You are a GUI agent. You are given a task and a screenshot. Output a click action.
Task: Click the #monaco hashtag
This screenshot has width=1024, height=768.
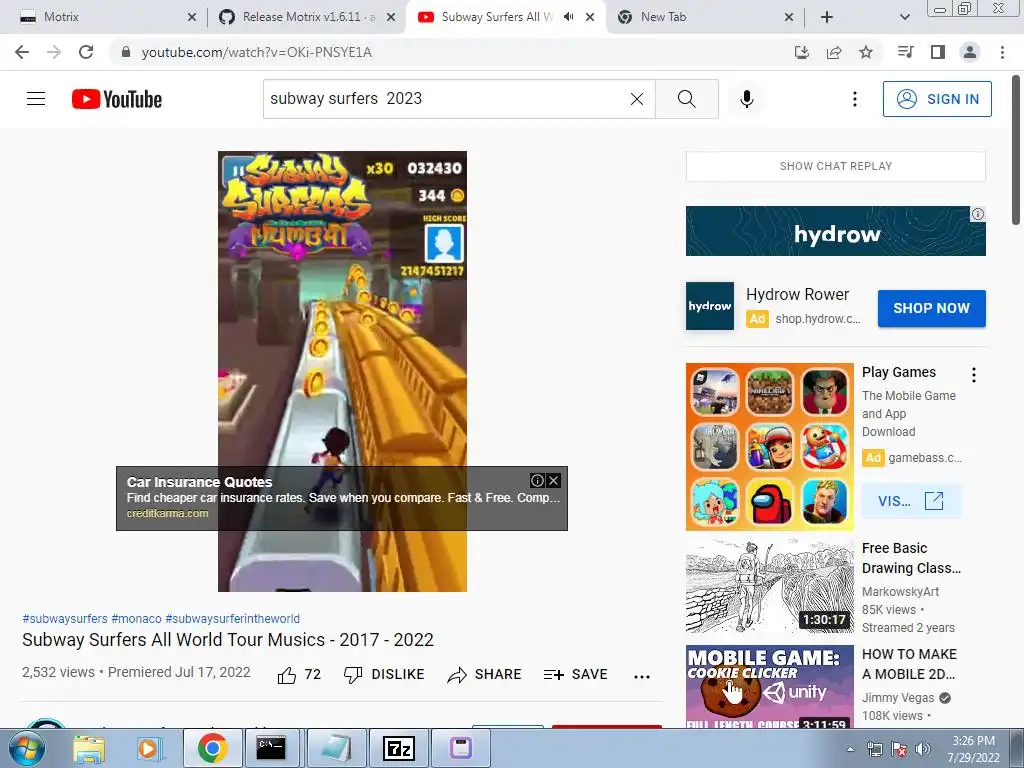tap(136, 618)
